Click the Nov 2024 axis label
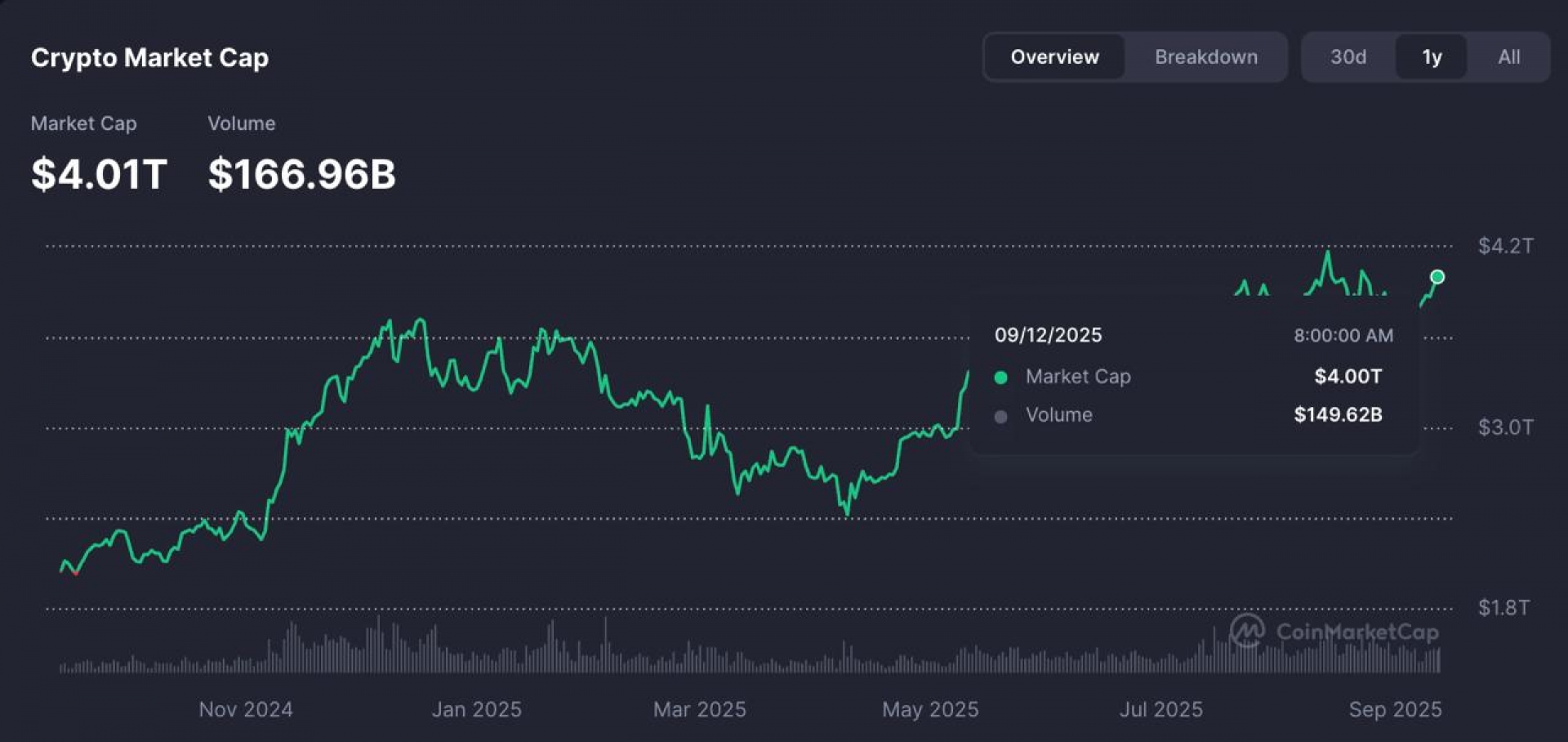The width and height of the screenshot is (1568, 742). point(246,709)
